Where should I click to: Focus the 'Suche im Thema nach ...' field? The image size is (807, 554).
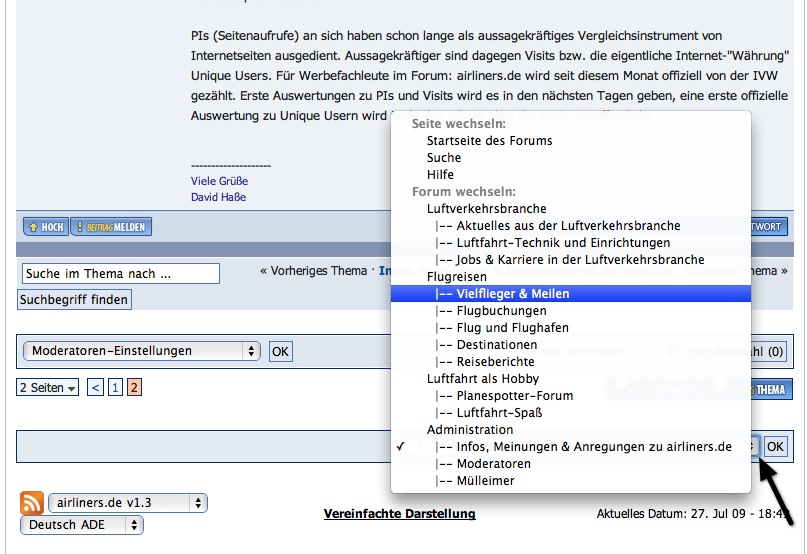(x=120, y=273)
